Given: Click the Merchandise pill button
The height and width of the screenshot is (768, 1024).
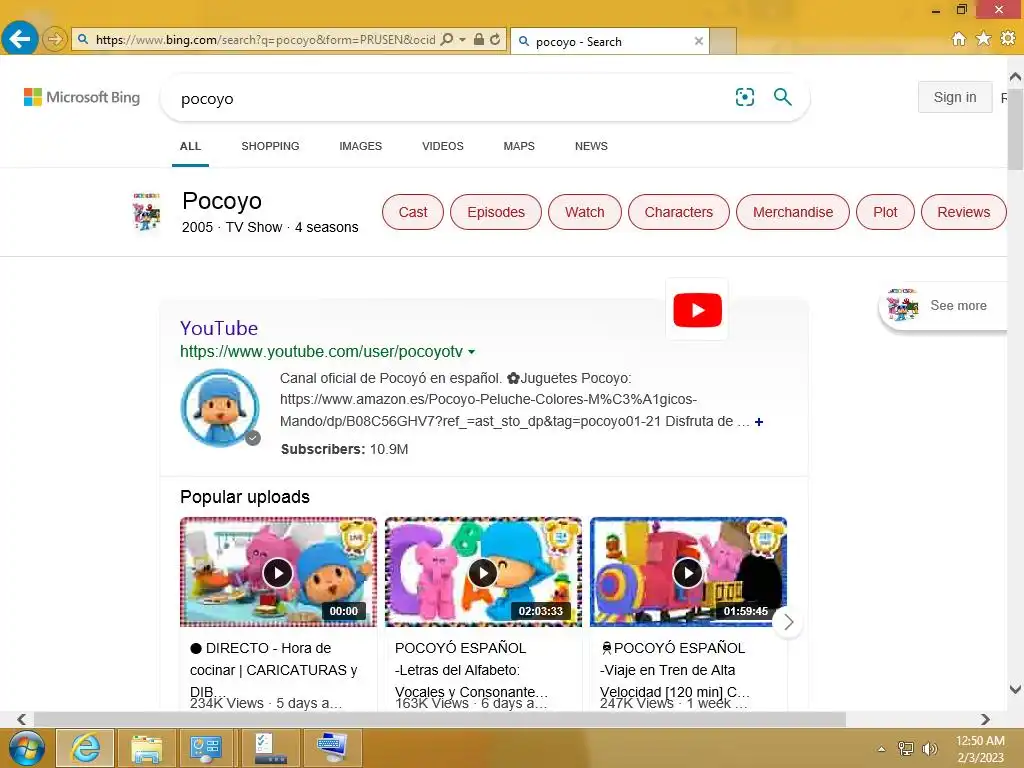Looking at the screenshot, I should point(793,212).
